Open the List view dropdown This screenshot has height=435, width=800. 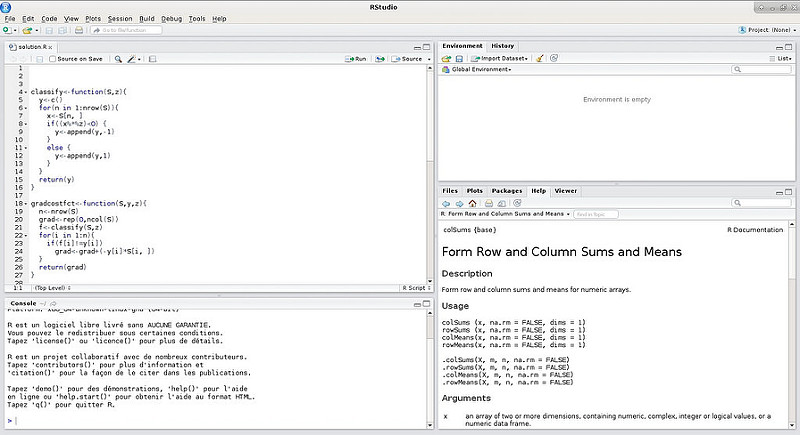[x=782, y=59]
